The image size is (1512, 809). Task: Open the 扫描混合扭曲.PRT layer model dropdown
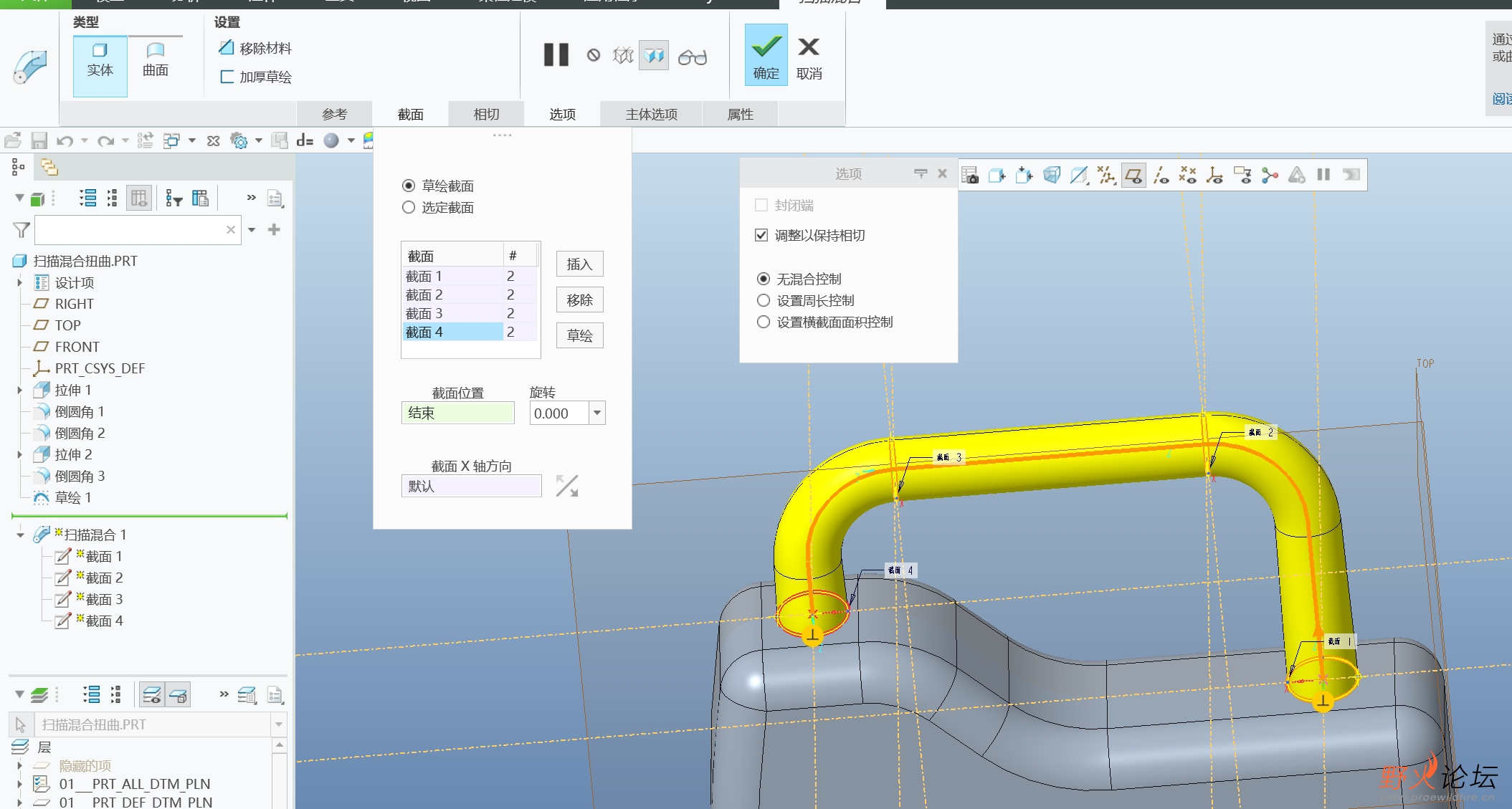click(279, 724)
